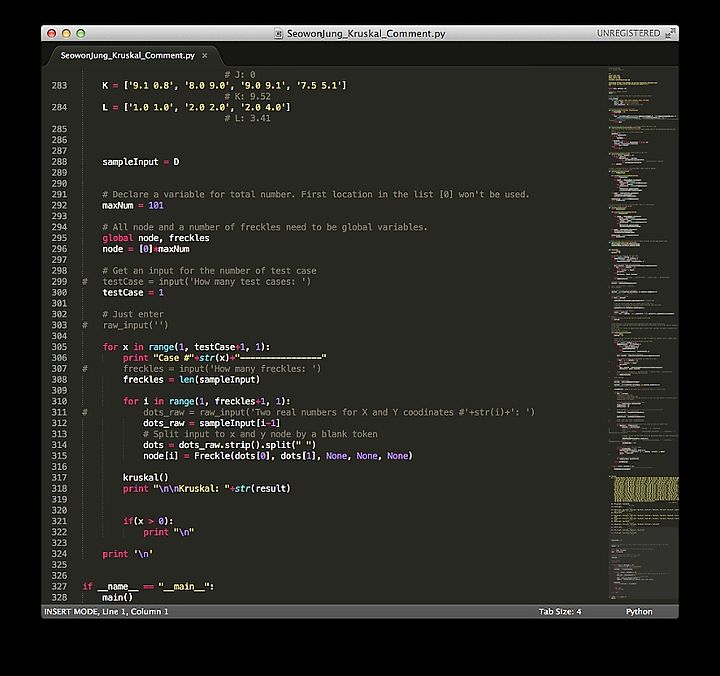Viewport: 720px width, 676px height.
Task: Close the SeowonJung_Kruskal_Comment.py tab
Action: point(205,56)
